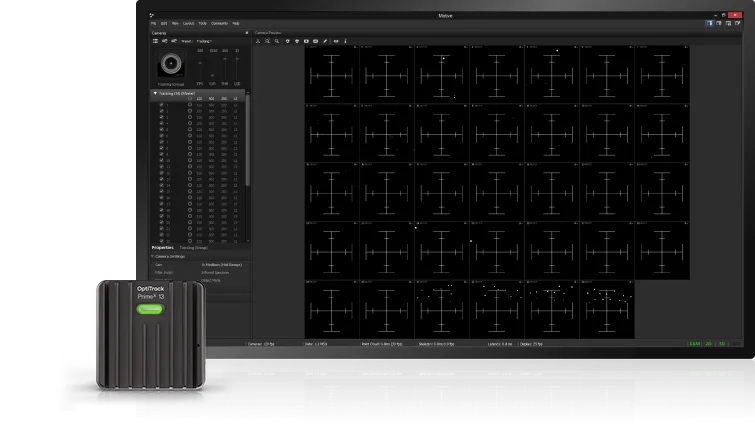This screenshot has width=755, height=442.
Task: Open the Edit menu
Action: tap(164, 23)
